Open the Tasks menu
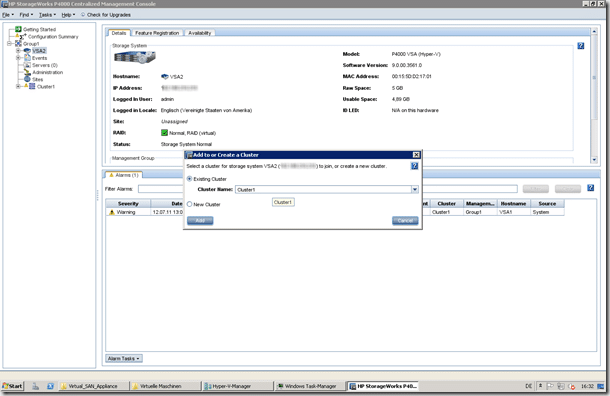The height and width of the screenshot is (396, 610). [x=47, y=15]
